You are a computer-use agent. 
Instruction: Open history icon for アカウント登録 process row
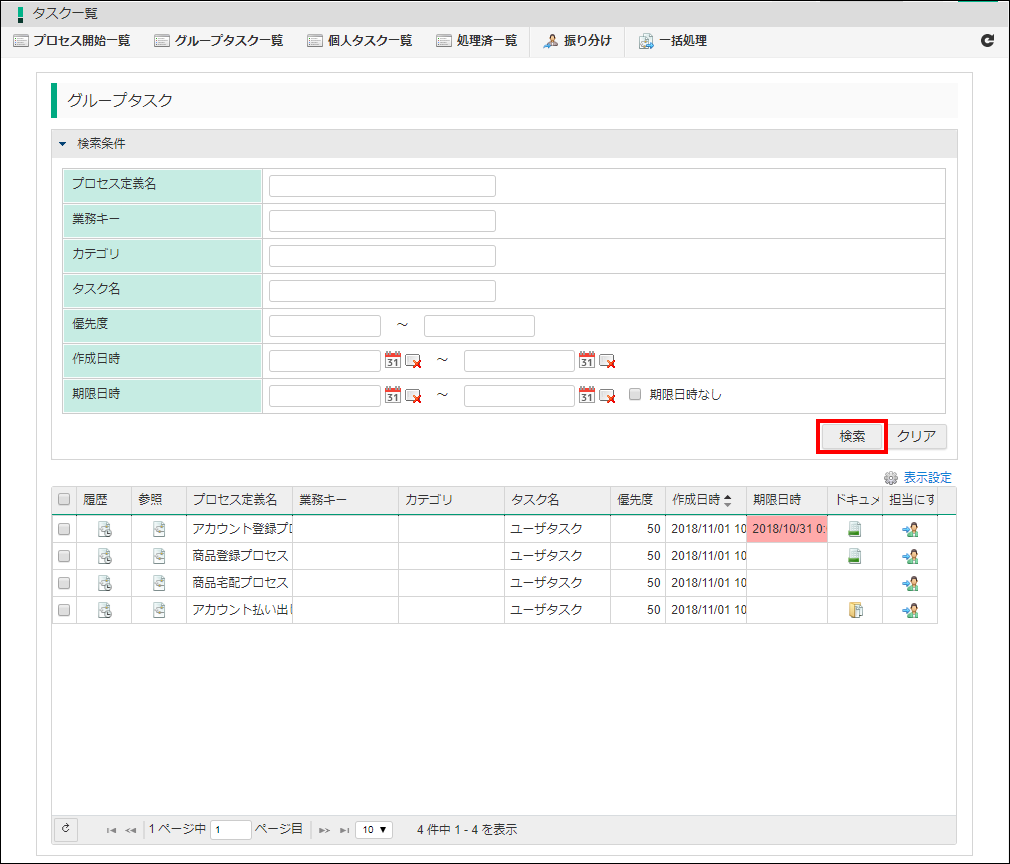pos(104,529)
